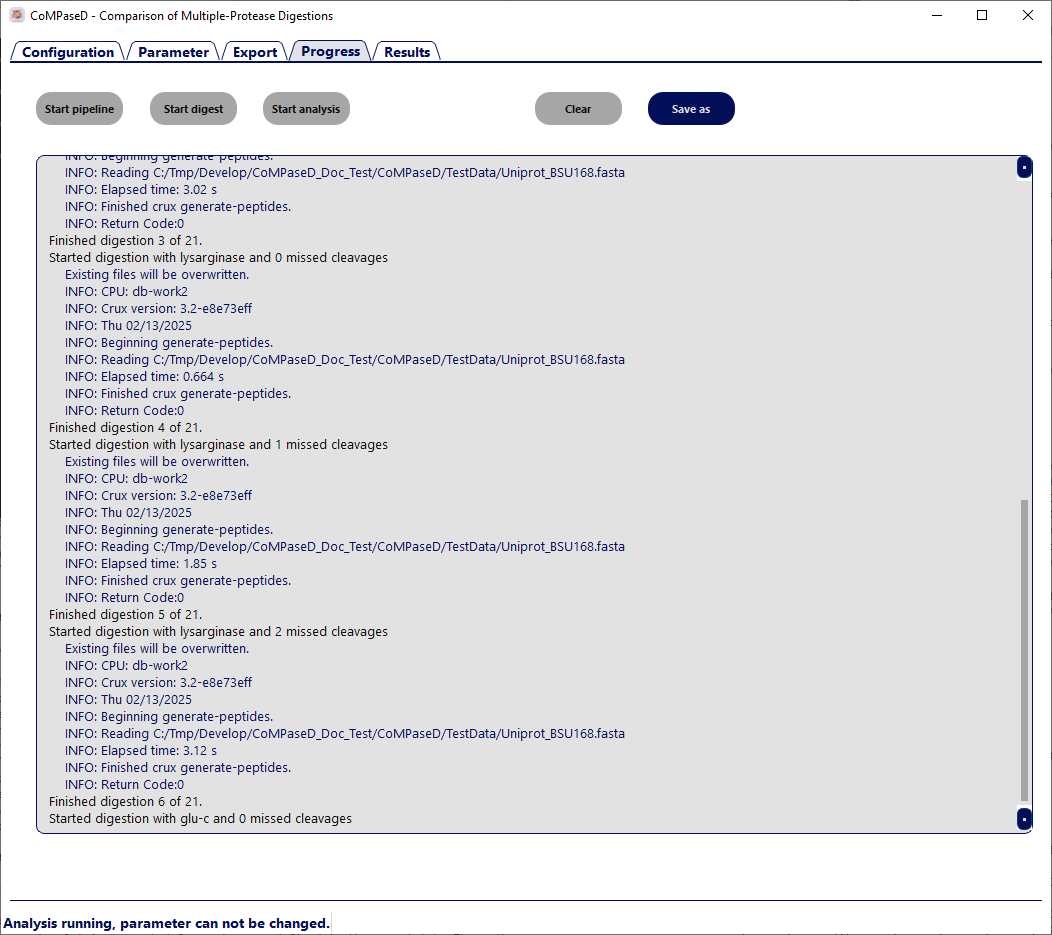
Task: Click the CoMPaseD app icon in title bar
Action: tap(17, 16)
